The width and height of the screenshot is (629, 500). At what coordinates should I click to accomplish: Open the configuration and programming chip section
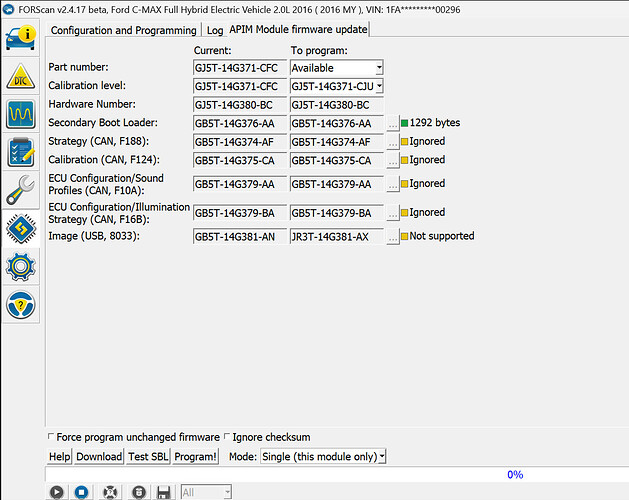click(20, 228)
